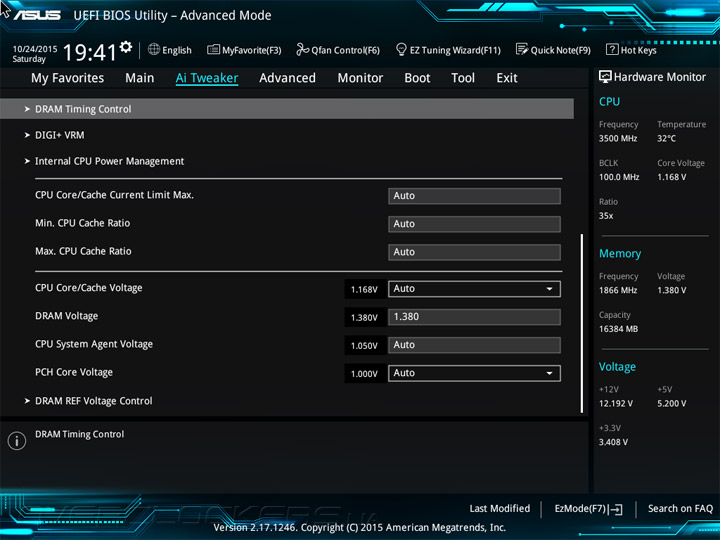Viewport: 720px width, 540px height.
Task: Click Last Modified button
Action: point(500,509)
